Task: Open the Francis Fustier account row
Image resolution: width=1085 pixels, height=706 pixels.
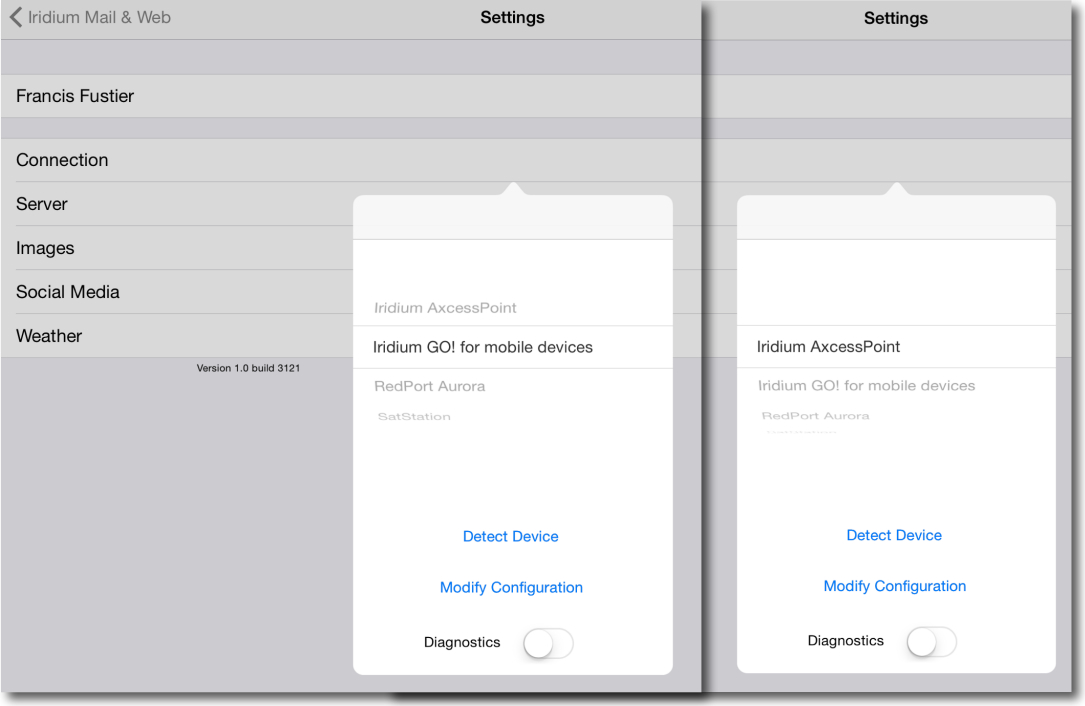Action: click(x=351, y=96)
